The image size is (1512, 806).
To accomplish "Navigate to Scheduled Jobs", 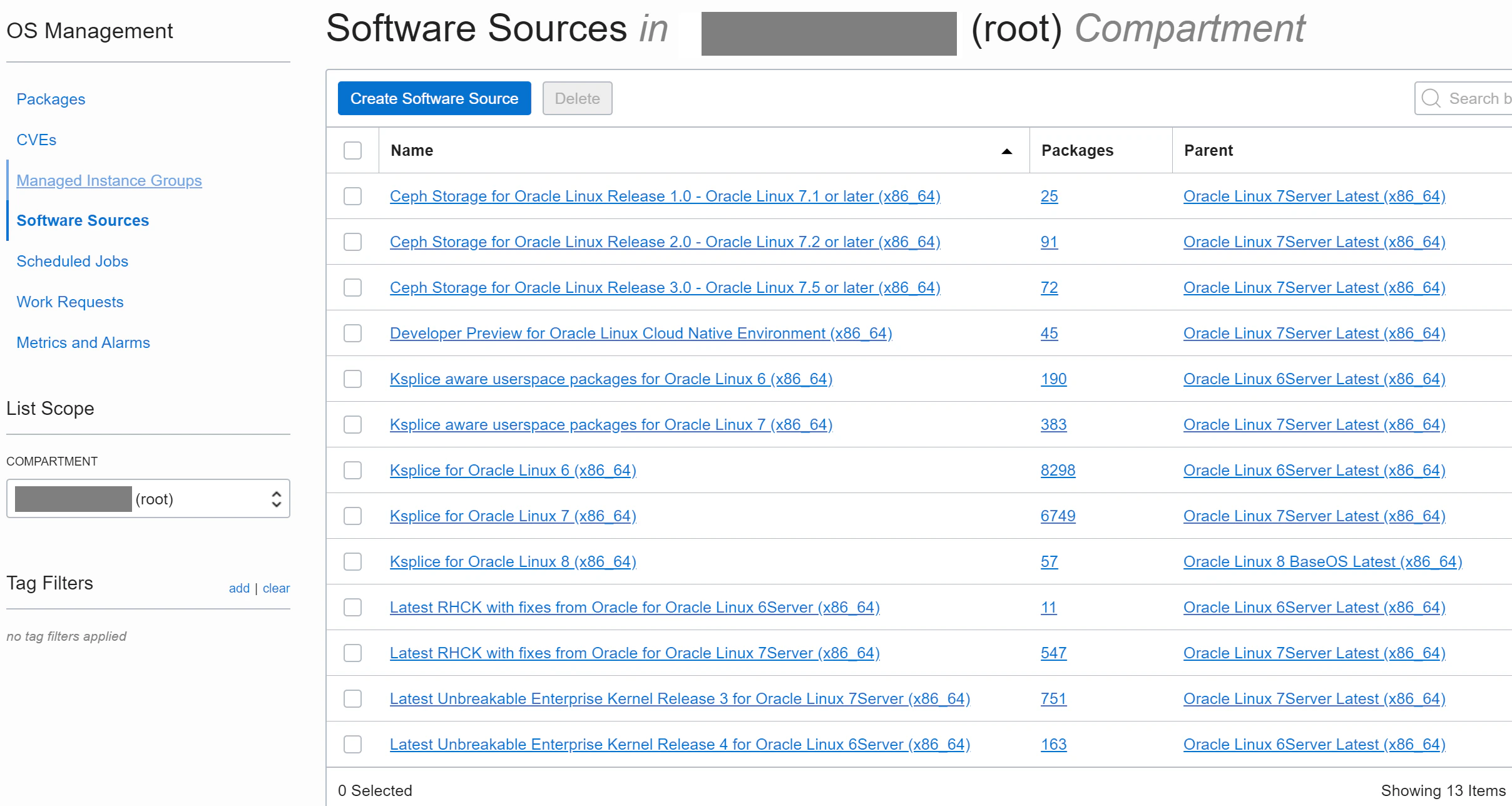I will (x=72, y=261).
